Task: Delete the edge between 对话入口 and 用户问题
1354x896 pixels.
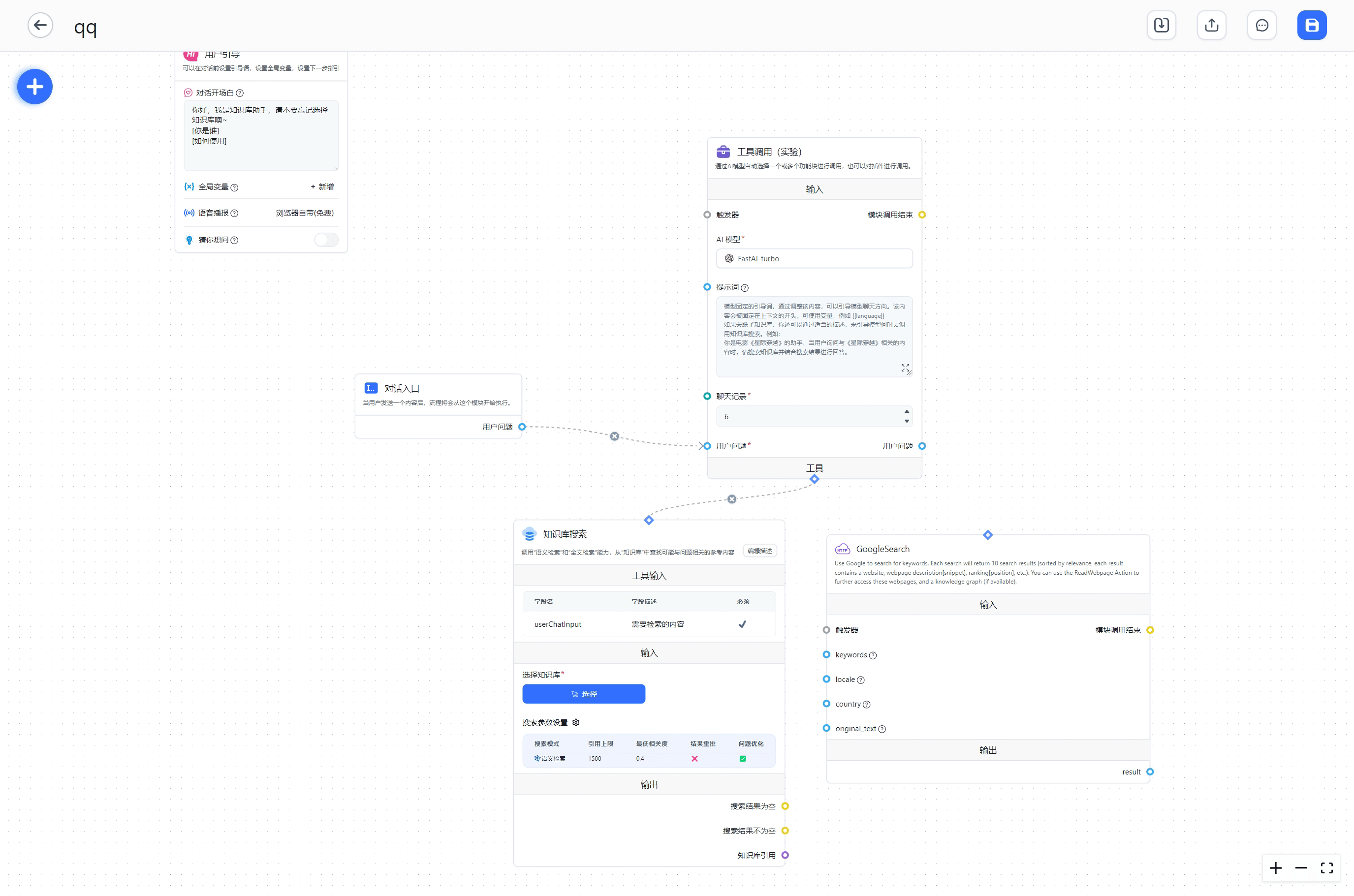Action: click(614, 436)
